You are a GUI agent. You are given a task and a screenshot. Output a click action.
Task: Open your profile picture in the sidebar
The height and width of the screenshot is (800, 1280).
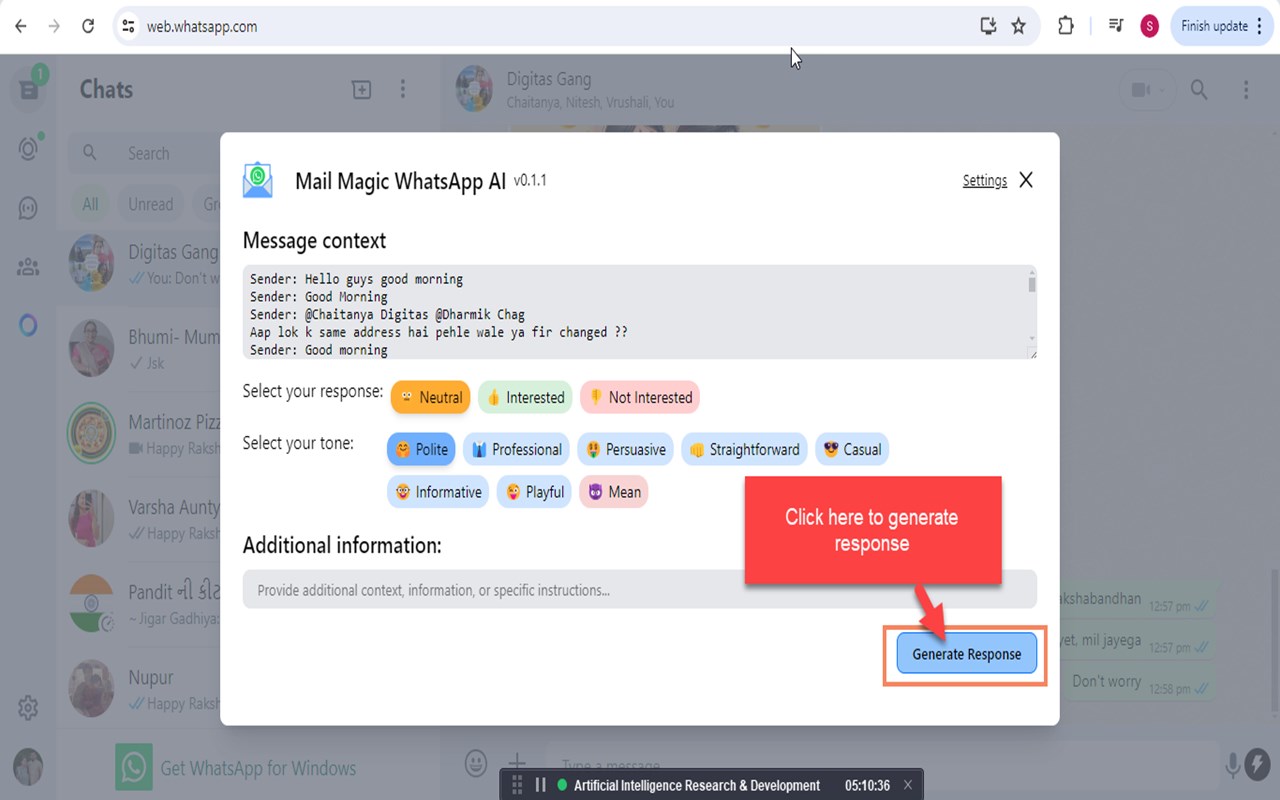point(28,767)
